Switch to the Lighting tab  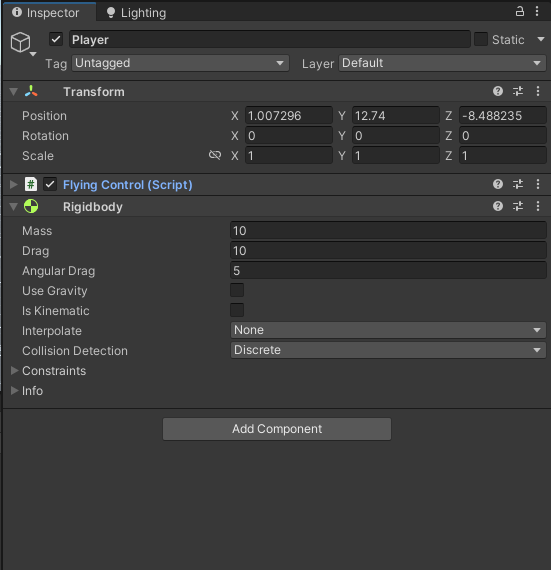click(136, 13)
